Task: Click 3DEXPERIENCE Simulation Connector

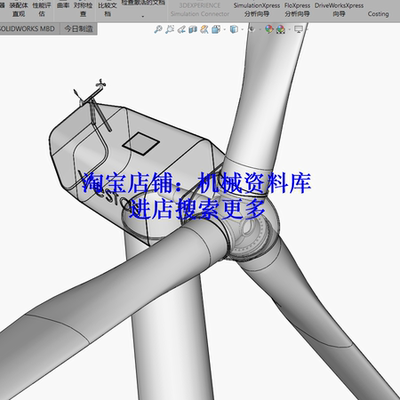Action: tap(200, 10)
